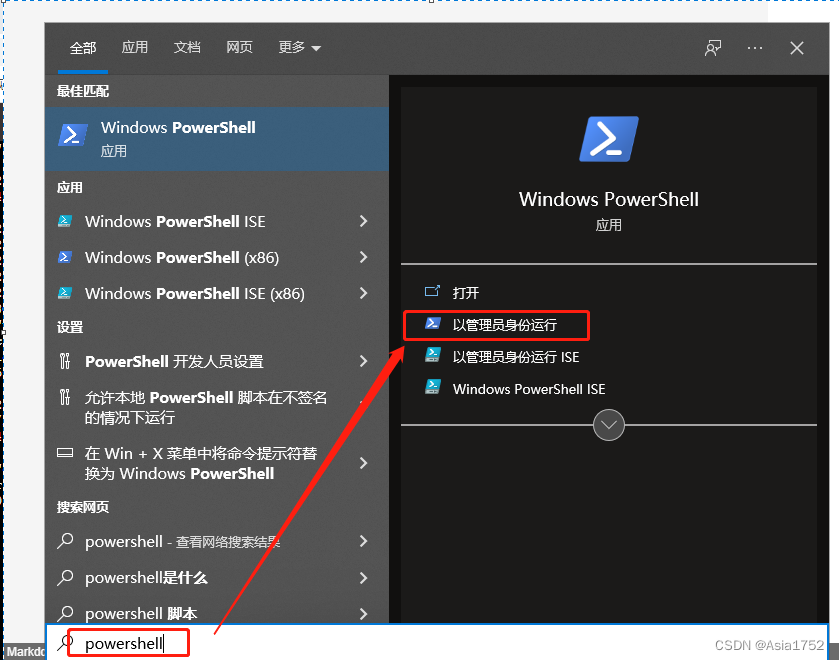
Task: Click the Windows PowerShell ISE result icon
Action: tap(65, 221)
